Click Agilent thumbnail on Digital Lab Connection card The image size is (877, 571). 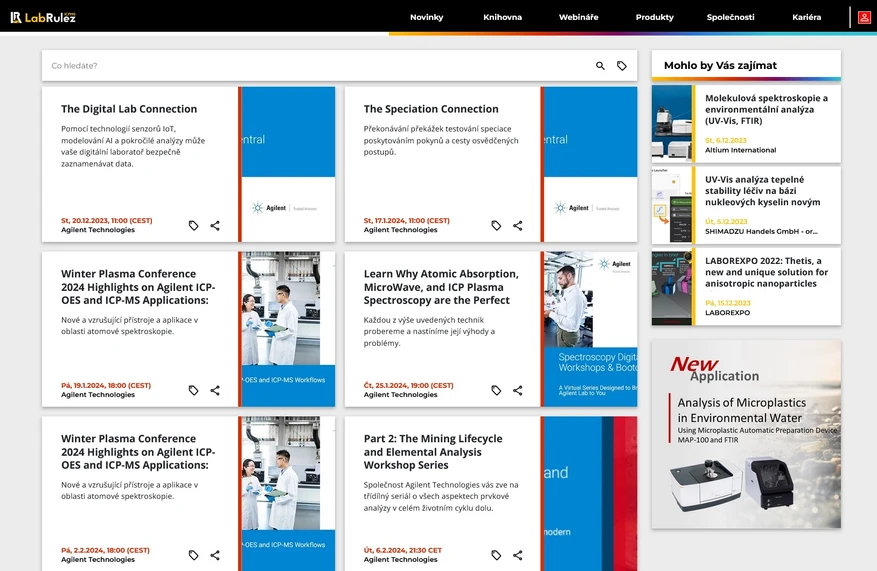pos(288,164)
